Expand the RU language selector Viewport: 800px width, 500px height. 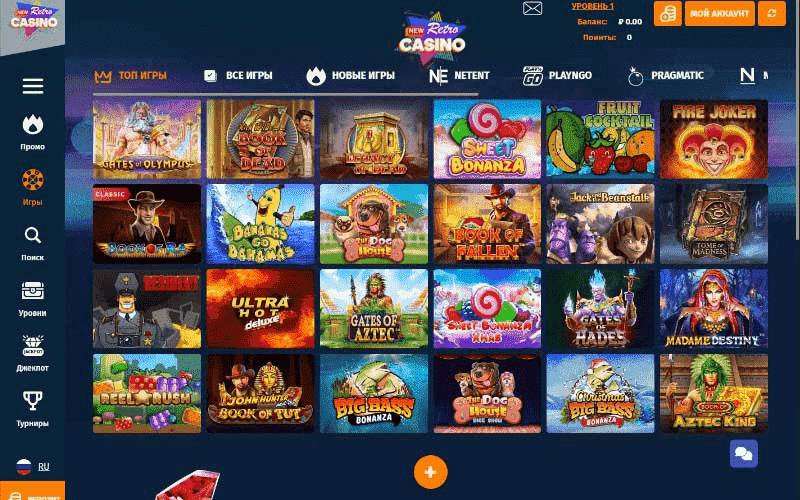[x=33, y=467]
